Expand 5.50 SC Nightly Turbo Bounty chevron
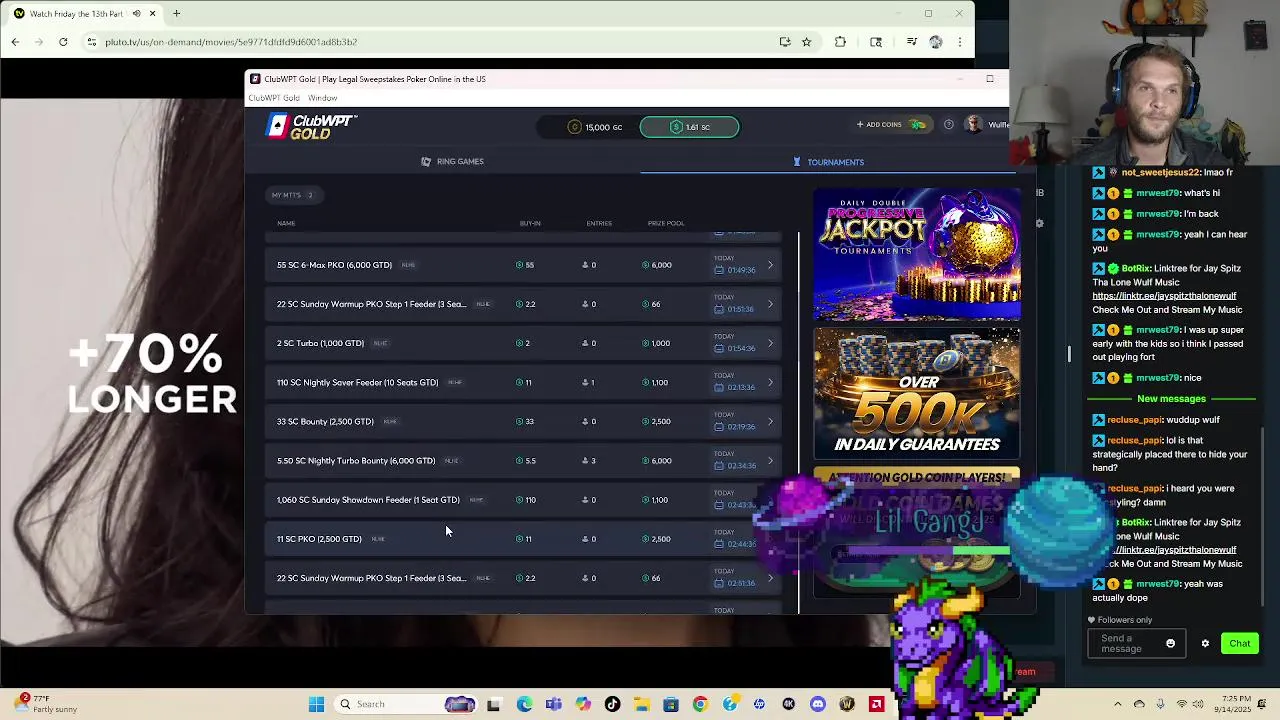The width and height of the screenshot is (1280, 720). click(x=770, y=461)
